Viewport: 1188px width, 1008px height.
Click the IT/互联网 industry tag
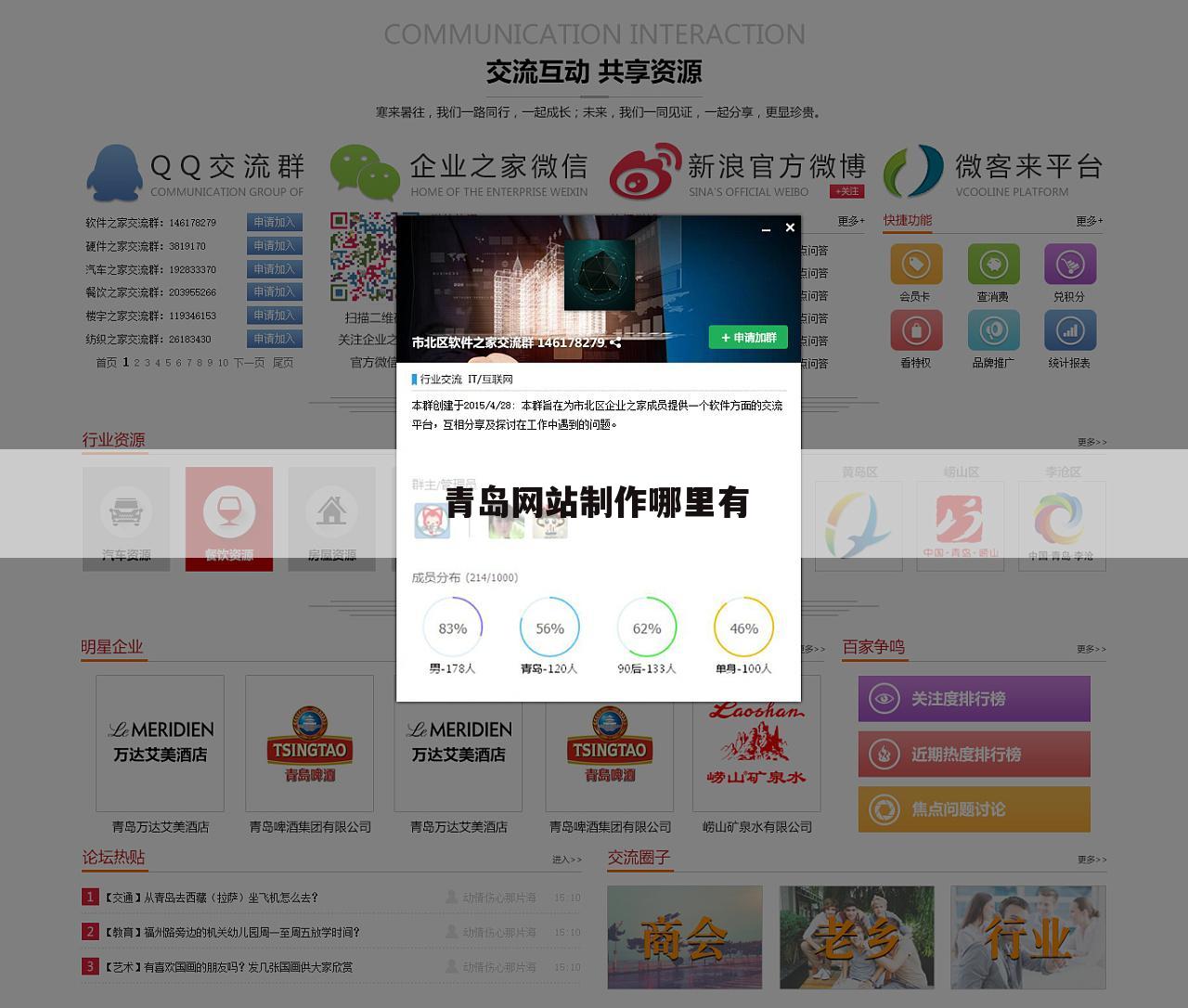[489, 378]
